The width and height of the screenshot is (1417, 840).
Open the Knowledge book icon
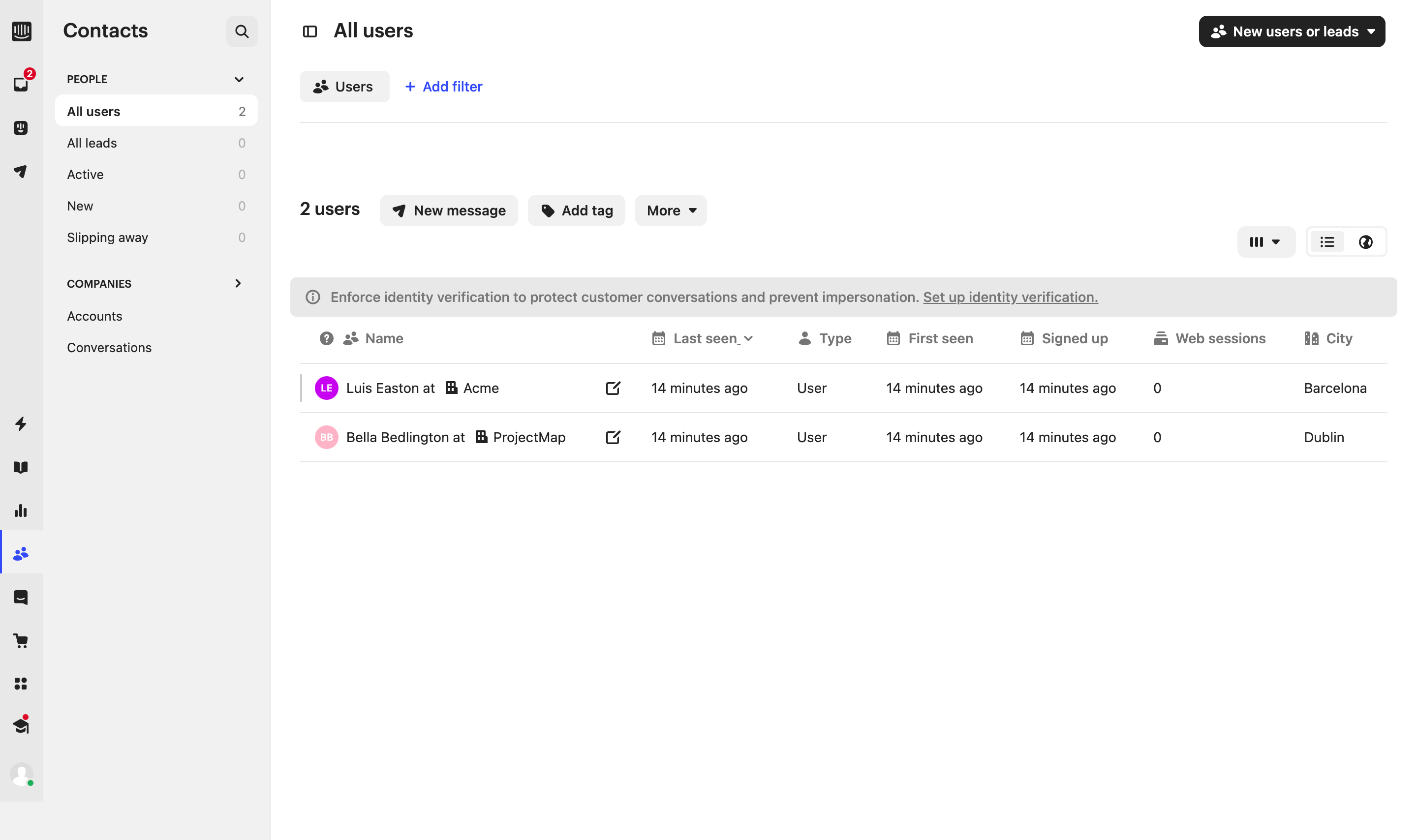point(21,467)
